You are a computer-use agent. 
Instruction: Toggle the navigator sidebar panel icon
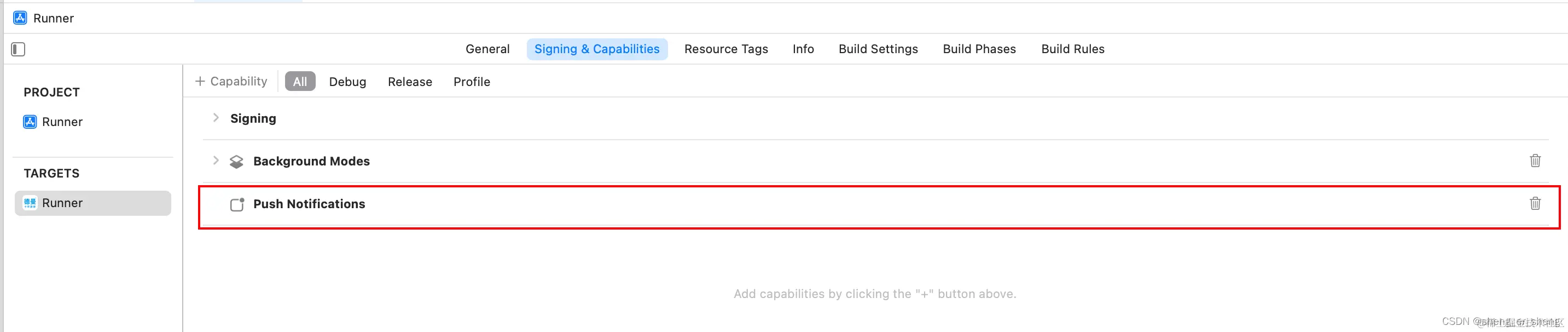tap(18, 49)
